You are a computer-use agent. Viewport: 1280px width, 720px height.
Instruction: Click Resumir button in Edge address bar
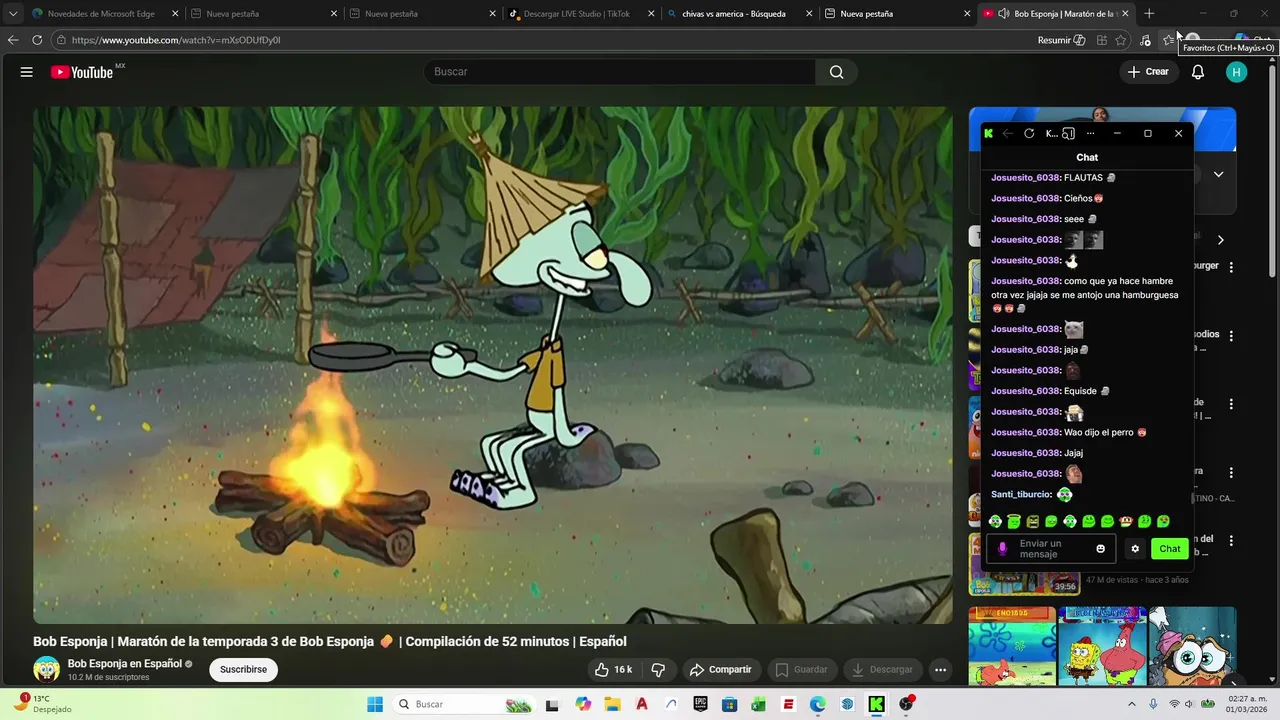[x=1062, y=40]
